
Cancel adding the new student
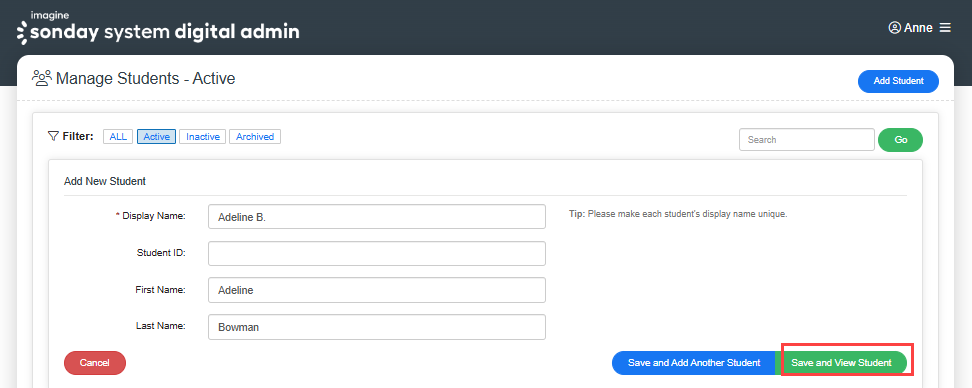point(95,363)
